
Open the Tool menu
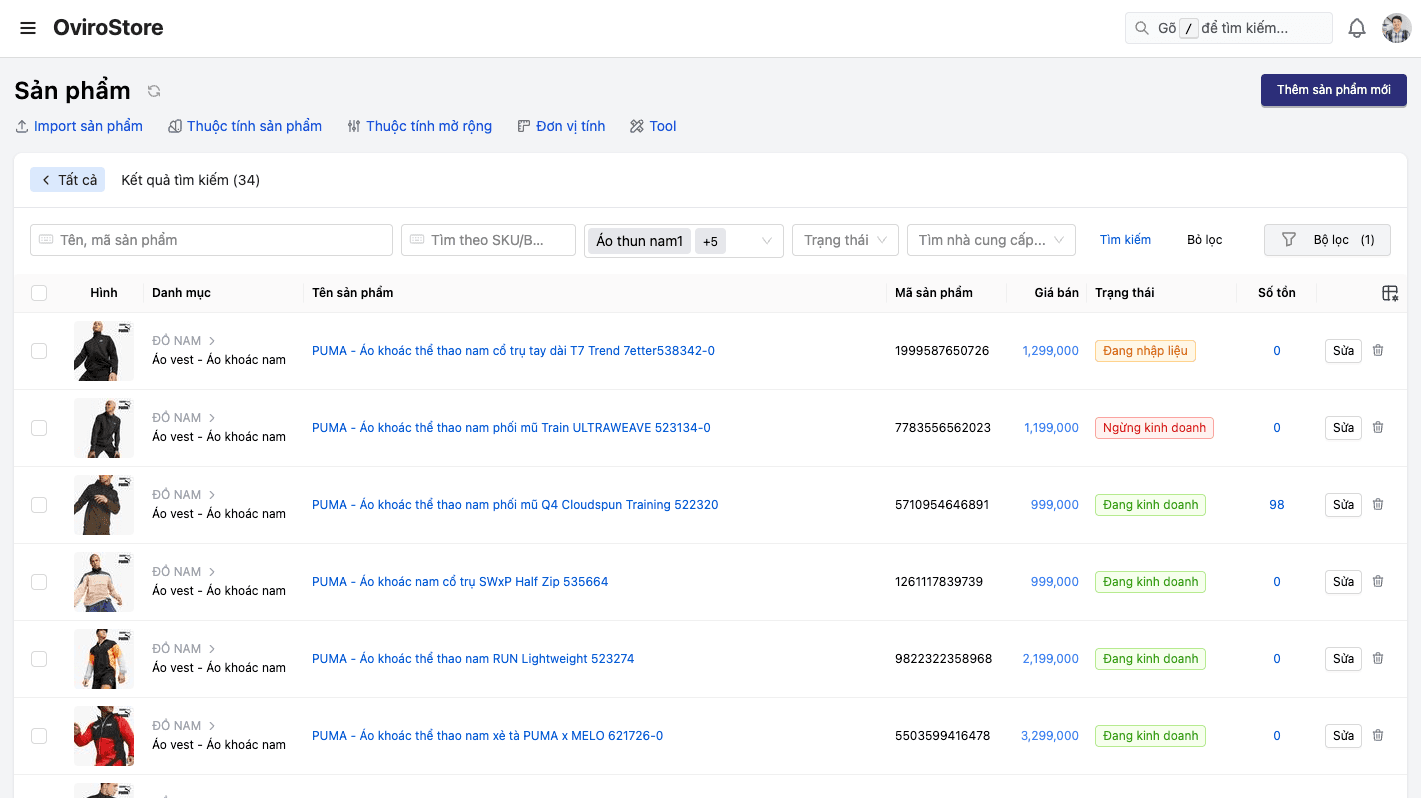(653, 126)
